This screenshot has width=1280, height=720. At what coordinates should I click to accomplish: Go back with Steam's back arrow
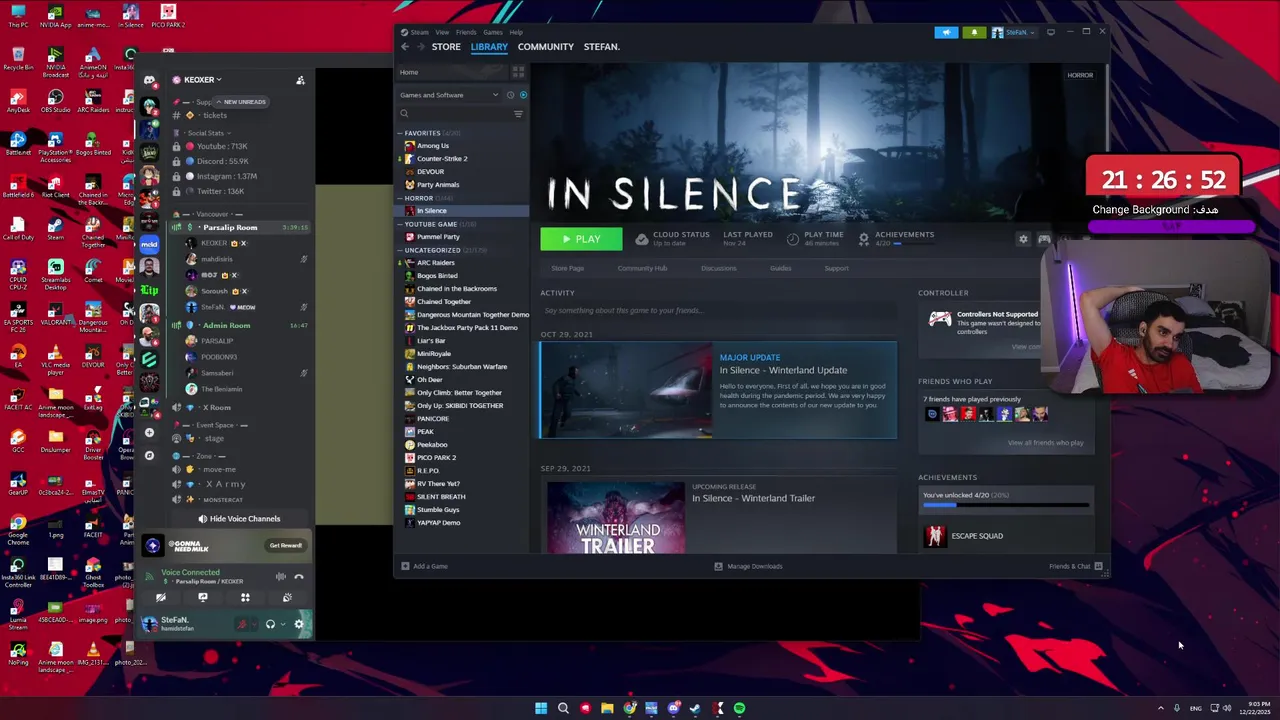coord(405,47)
